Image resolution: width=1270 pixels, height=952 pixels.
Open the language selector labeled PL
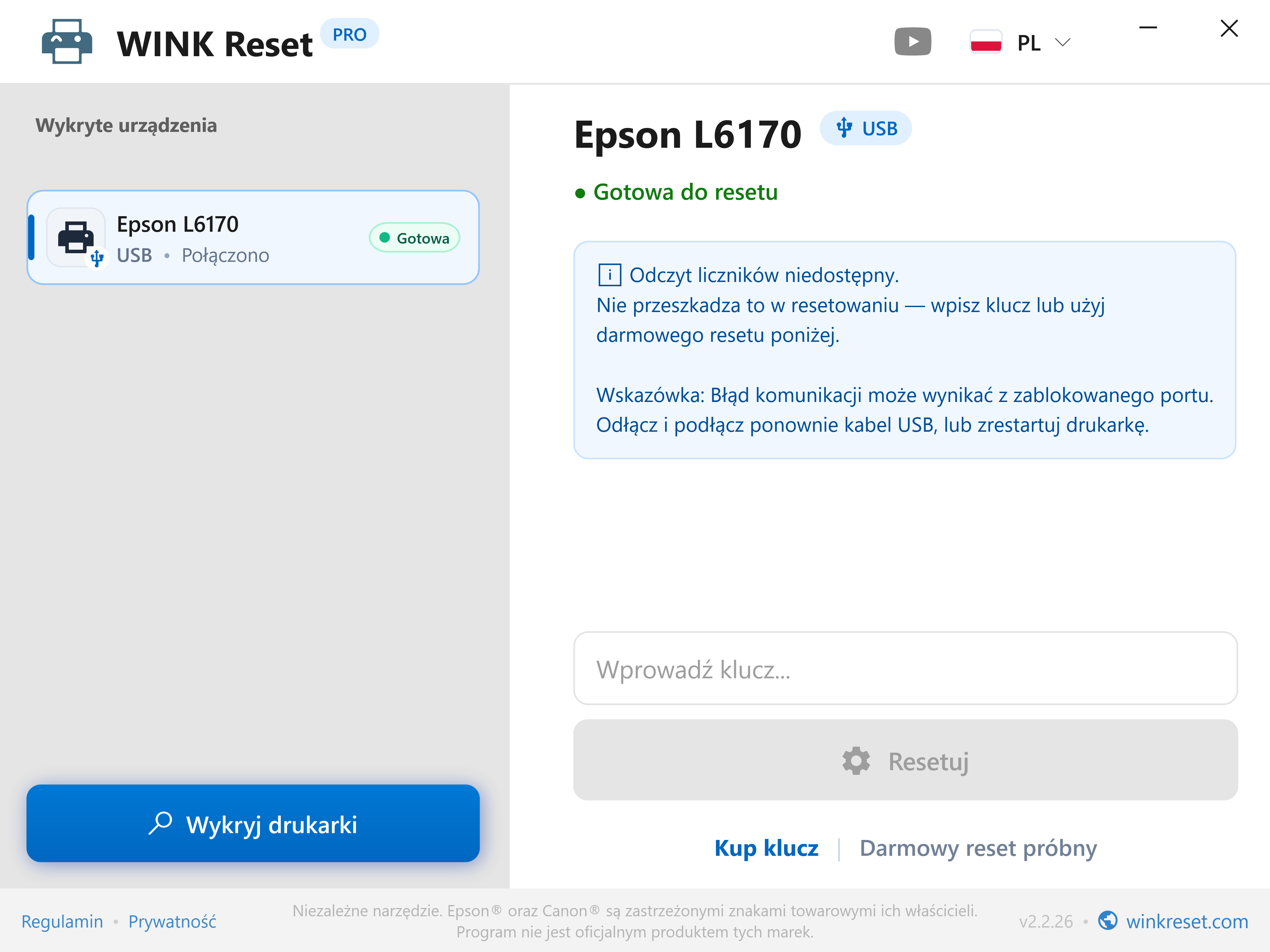1020,42
